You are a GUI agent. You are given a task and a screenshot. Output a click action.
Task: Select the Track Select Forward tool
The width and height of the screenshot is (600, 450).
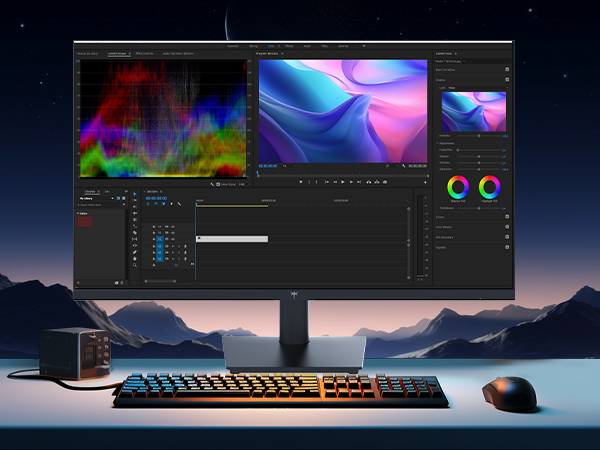click(x=134, y=200)
